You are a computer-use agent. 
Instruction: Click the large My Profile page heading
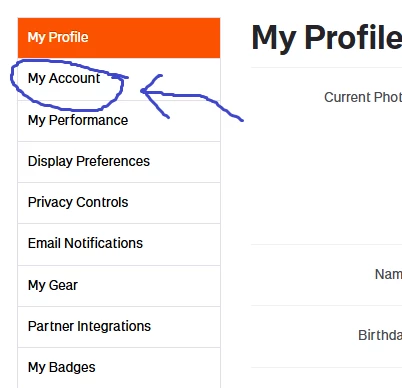[x=327, y=38]
